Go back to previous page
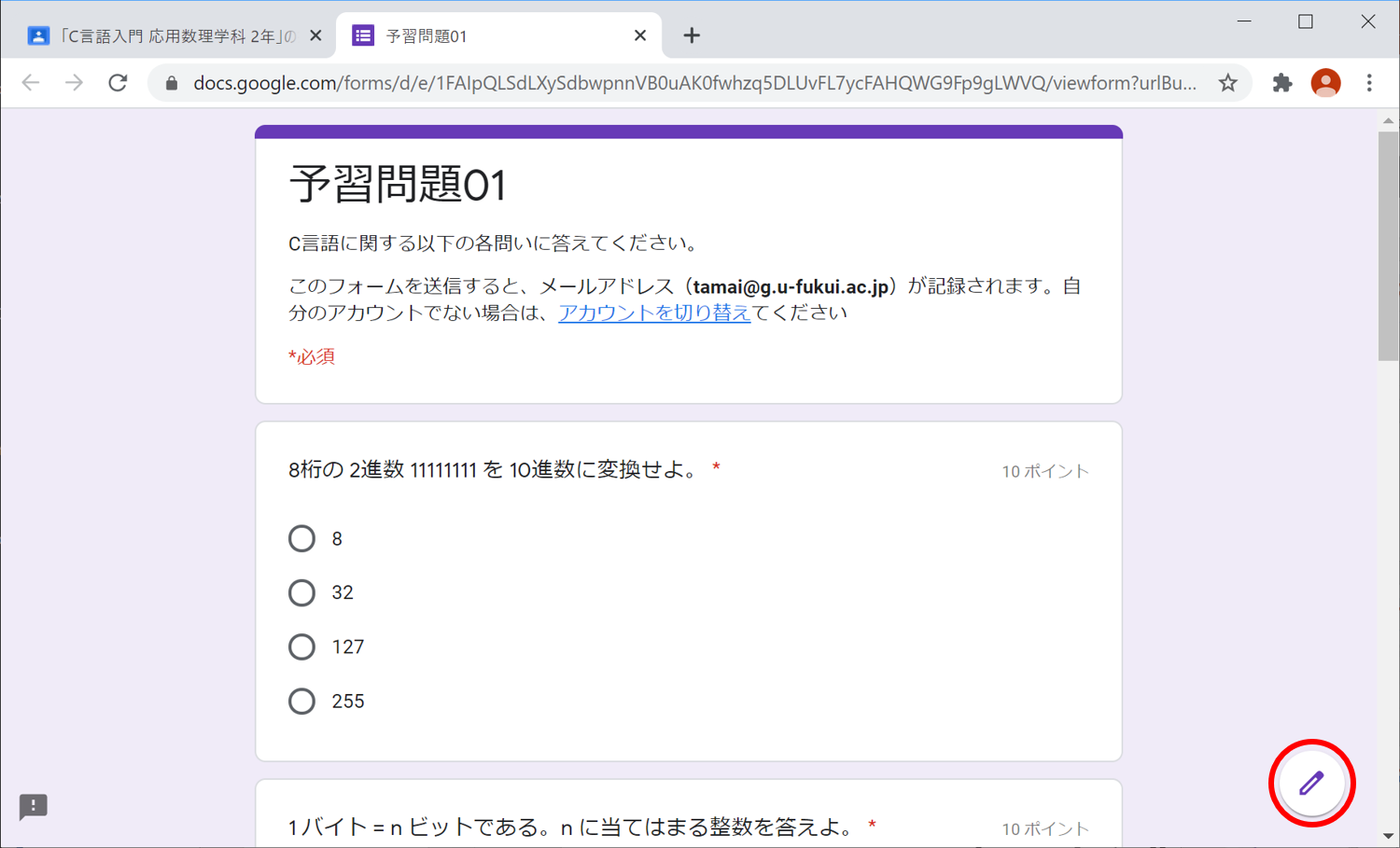Screen dimensions: 1400x848 click(x=31, y=83)
